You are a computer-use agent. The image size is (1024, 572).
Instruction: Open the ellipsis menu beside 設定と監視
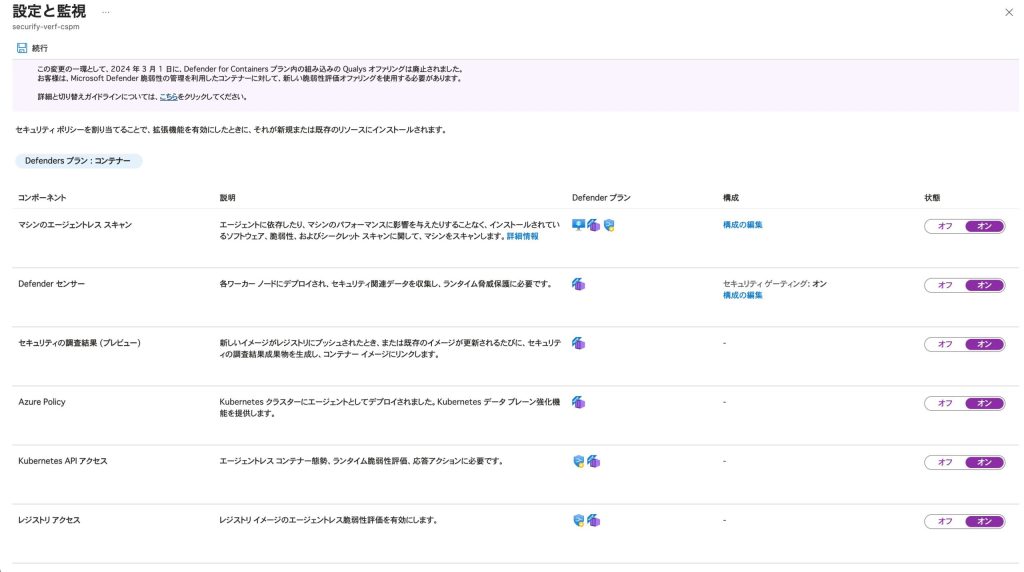(x=106, y=12)
